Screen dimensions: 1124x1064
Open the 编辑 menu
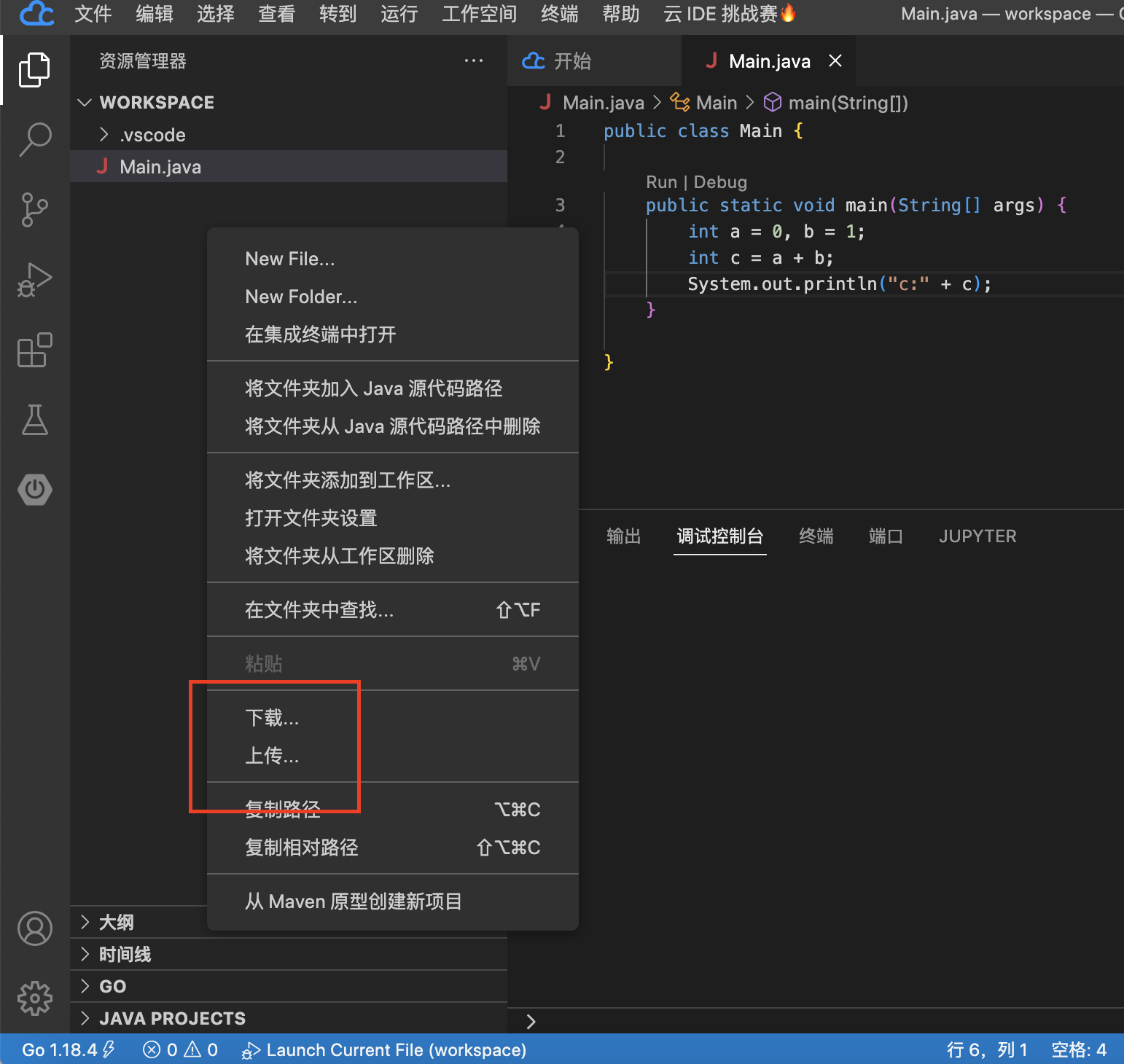pos(155,14)
